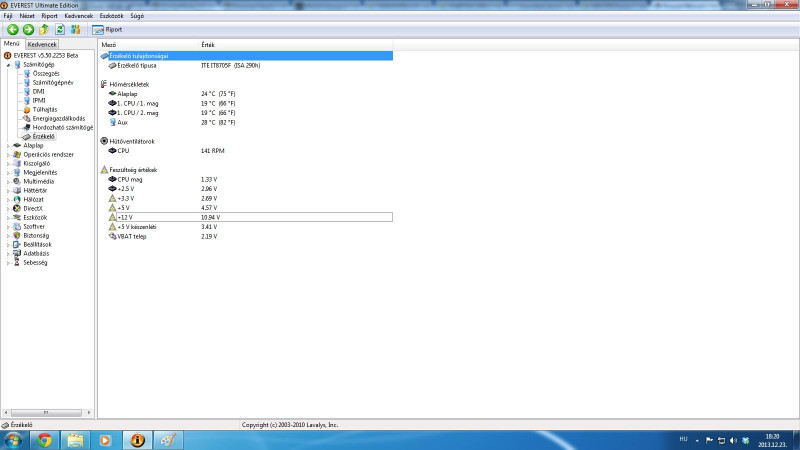Click the green Back arrow toolbar icon
This screenshot has height=450, width=800.
(13, 30)
